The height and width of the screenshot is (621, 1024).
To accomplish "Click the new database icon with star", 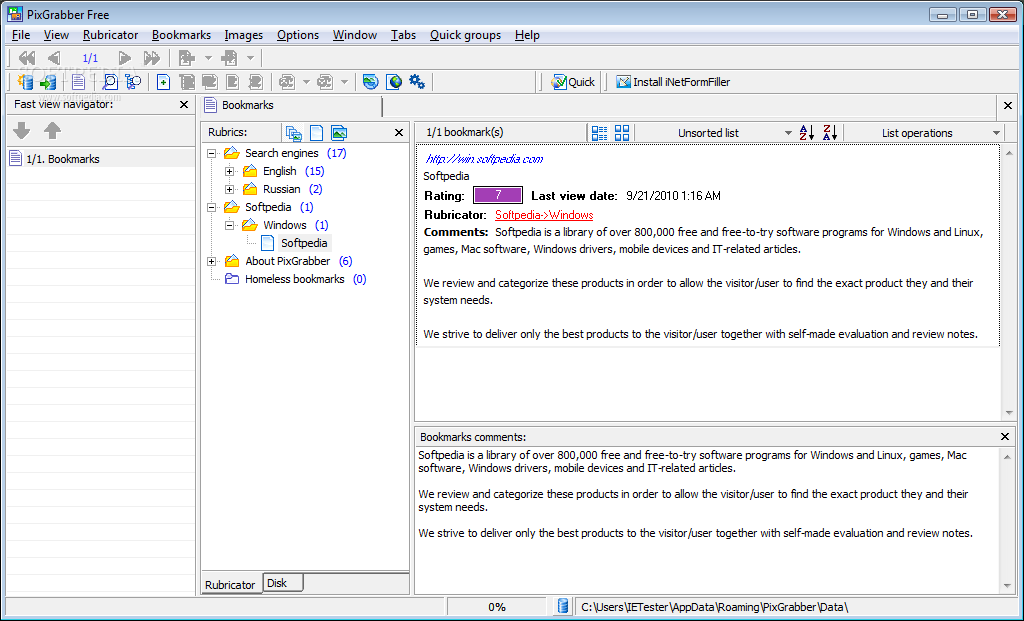I will coord(25,82).
